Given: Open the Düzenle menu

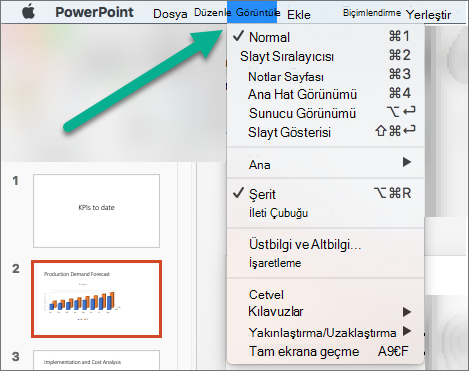Looking at the screenshot, I should tap(212, 12).
